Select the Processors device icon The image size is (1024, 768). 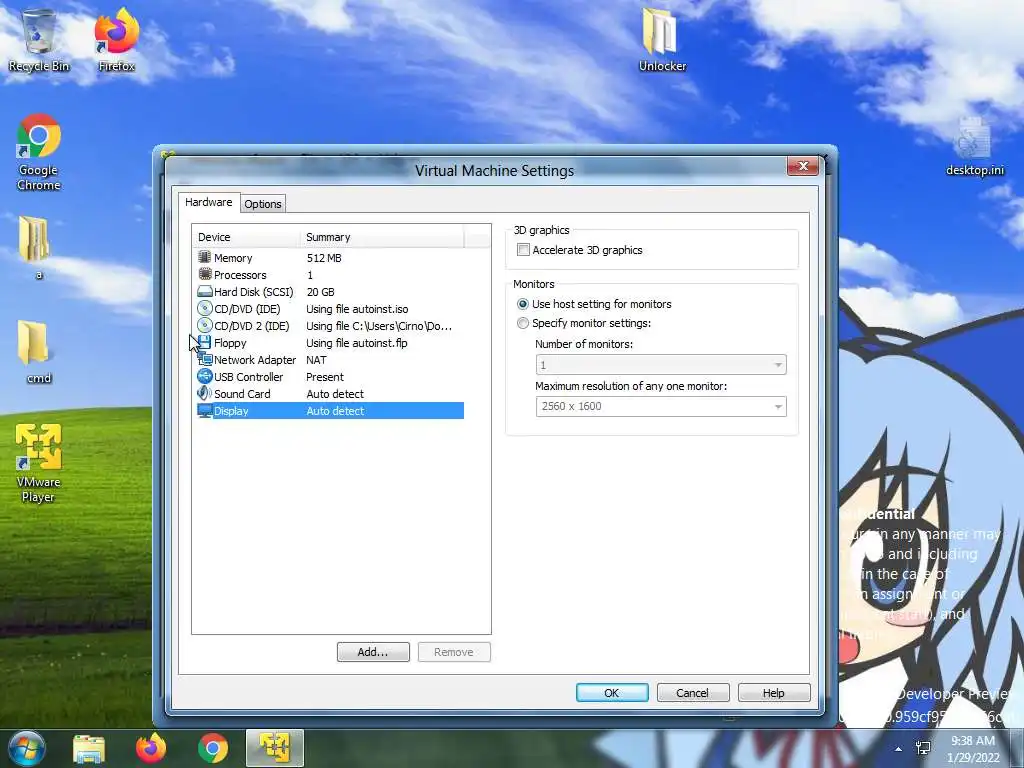click(x=204, y=274)
